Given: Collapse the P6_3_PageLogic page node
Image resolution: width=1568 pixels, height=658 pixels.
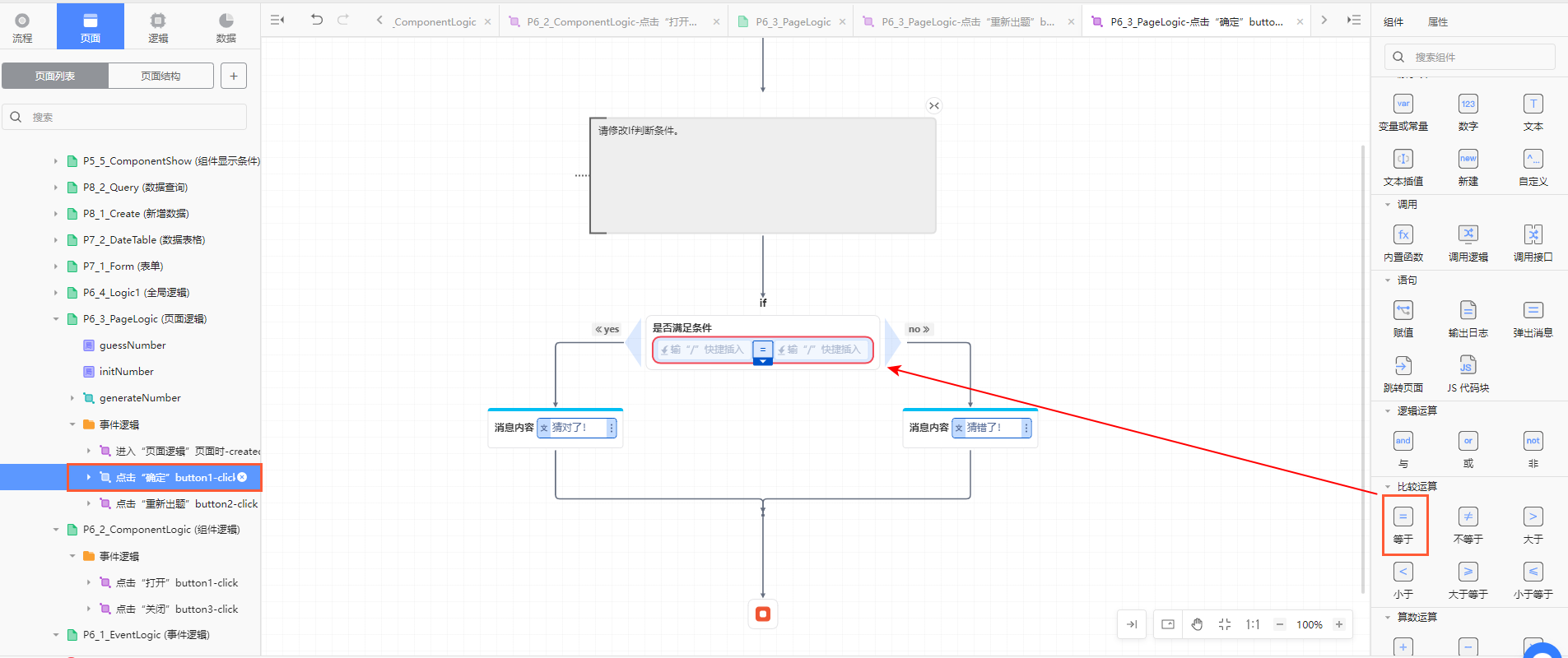Looking at the screenshot, I should pos(56,319).
